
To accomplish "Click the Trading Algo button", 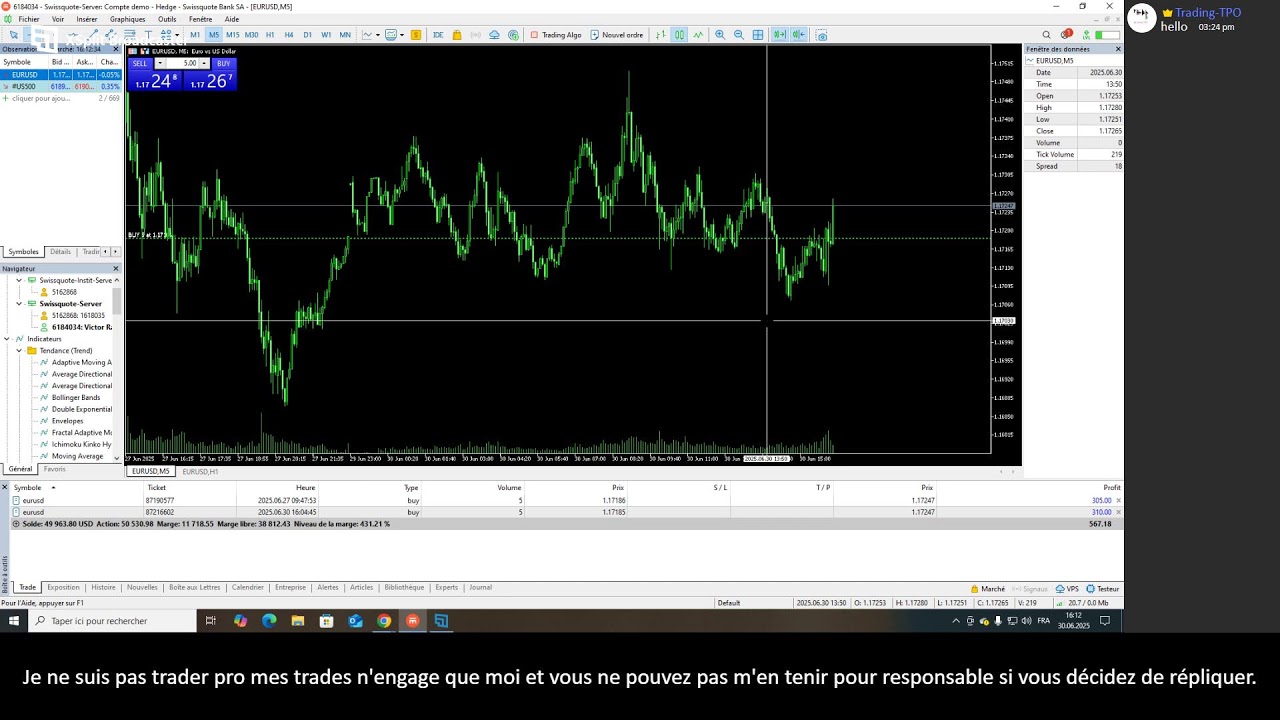I will pyautogui.click(x=555, y=35).
